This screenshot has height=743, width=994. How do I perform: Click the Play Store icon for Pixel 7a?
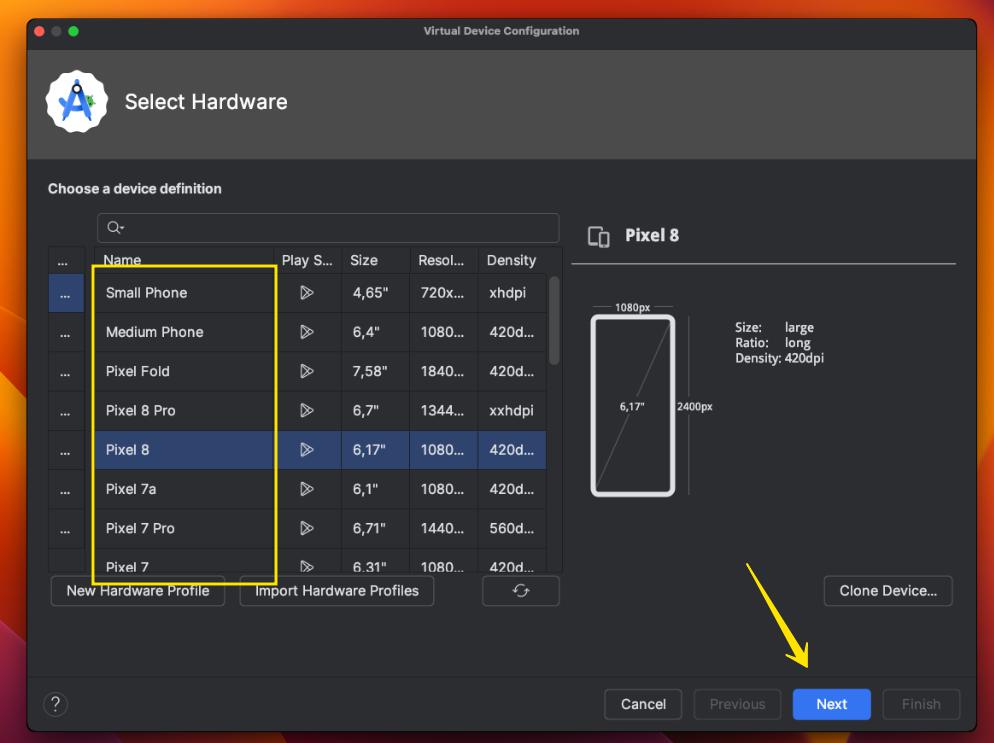(x=307, y=489)
